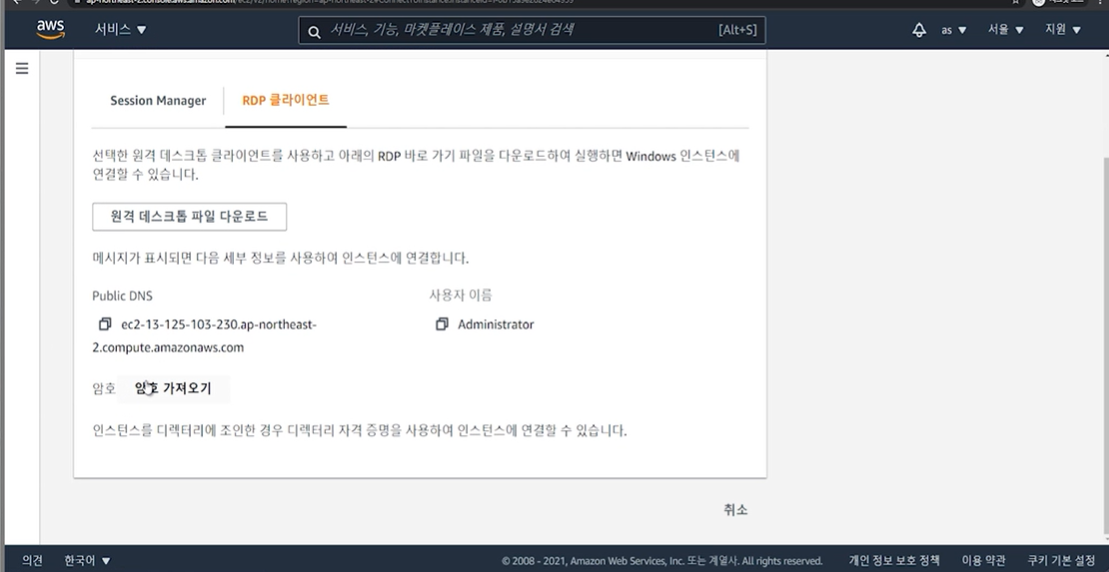Viewport: 1109px width, 572px height.
Task: Focus the AWS search input field
Action: point(532,30)
